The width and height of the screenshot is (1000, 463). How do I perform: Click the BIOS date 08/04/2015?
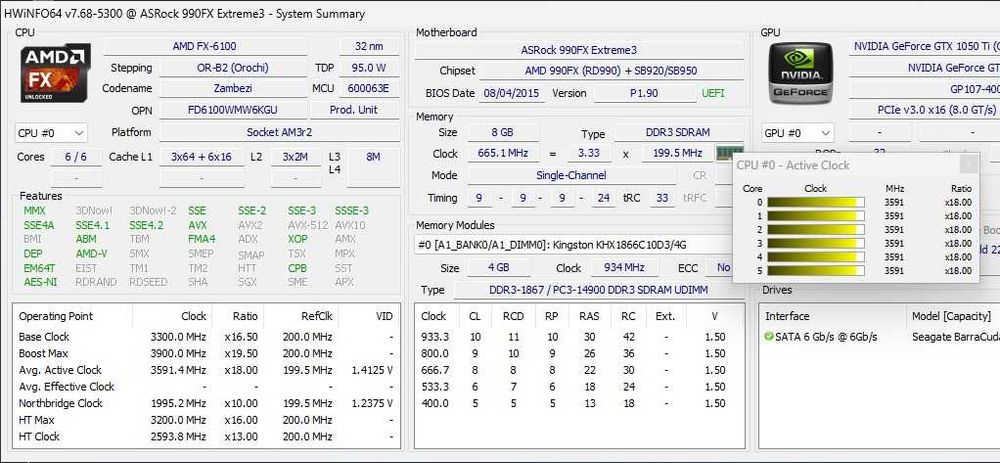tap(511, 93)
